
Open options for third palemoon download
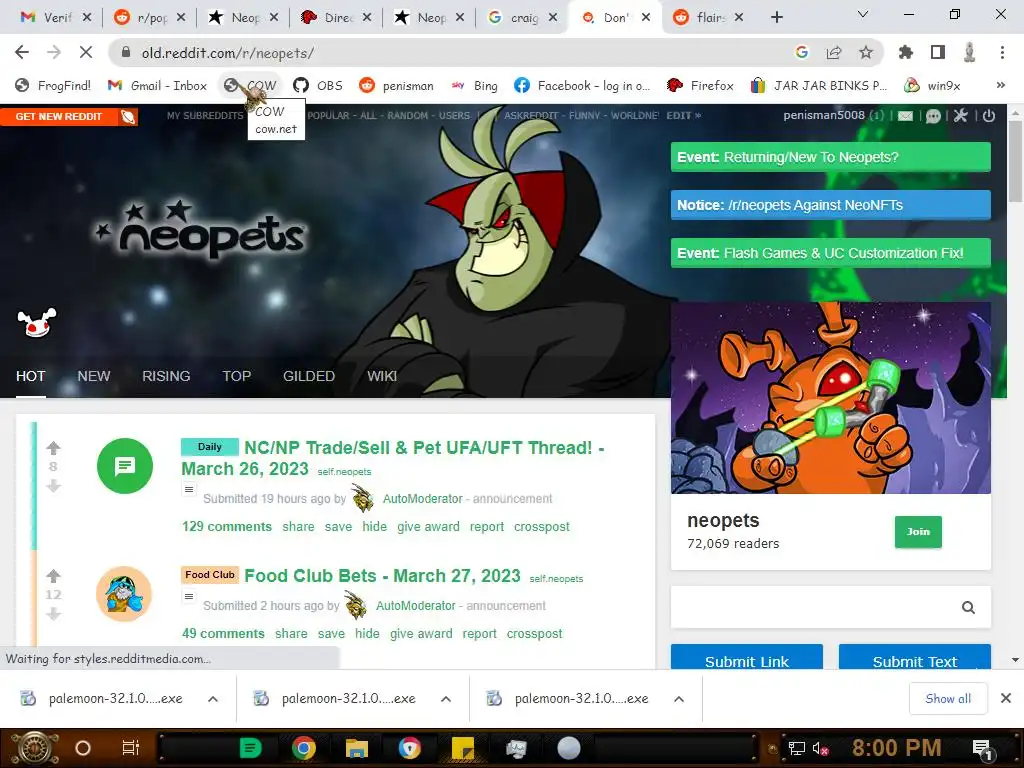679,699
